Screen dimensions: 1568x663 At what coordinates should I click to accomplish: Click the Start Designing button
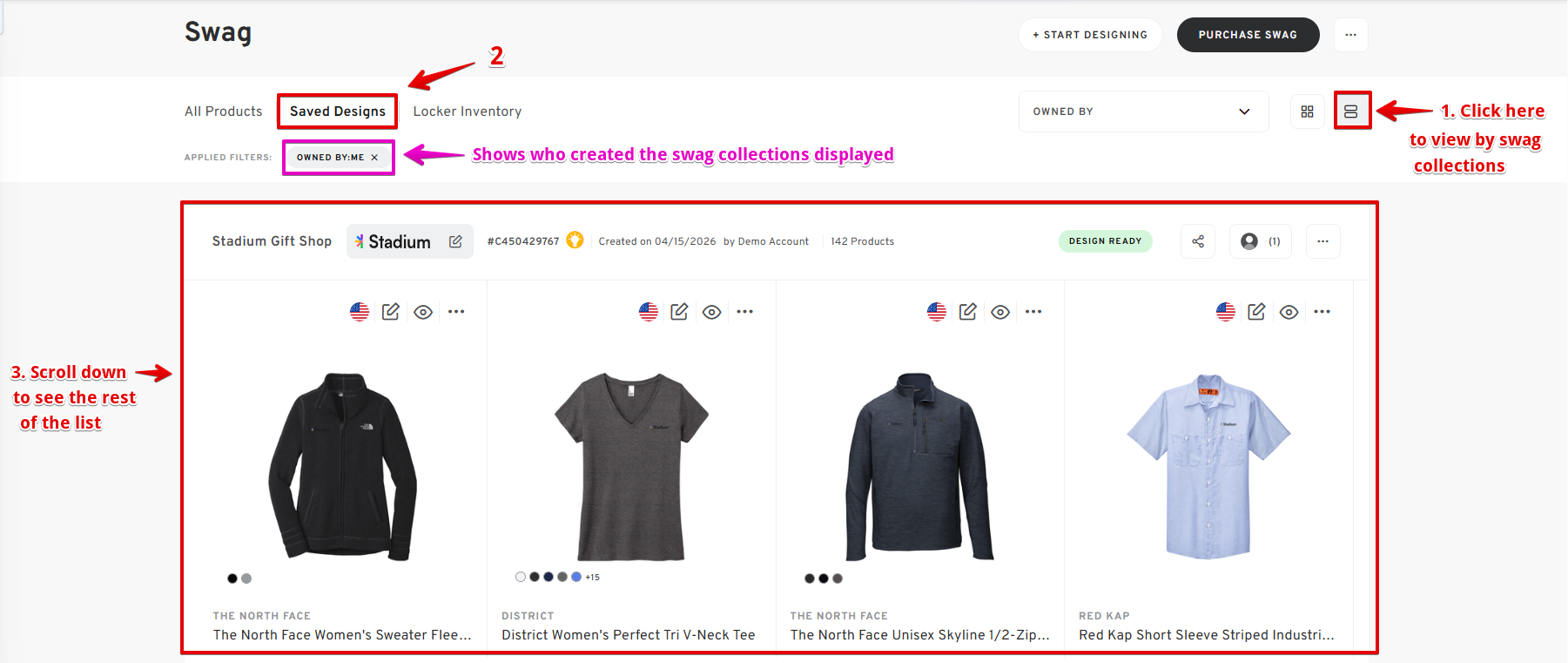(1090, 35)
